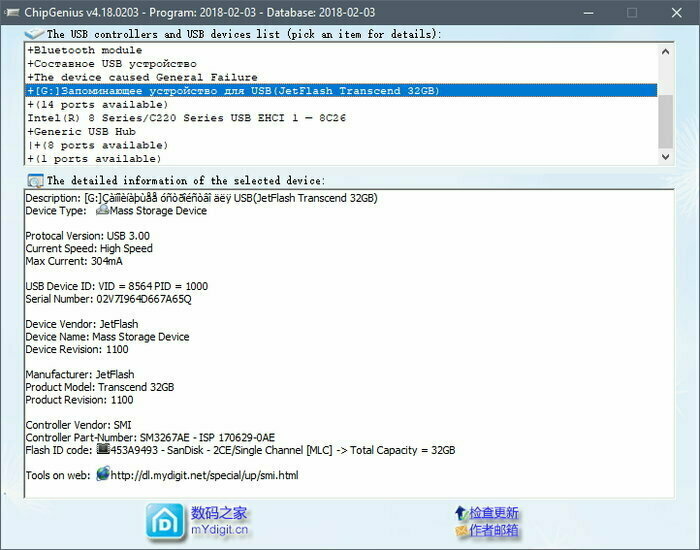The image size is (700, 550).
Task: Select The device caused General Failure entry
Action: pos(341,77)
